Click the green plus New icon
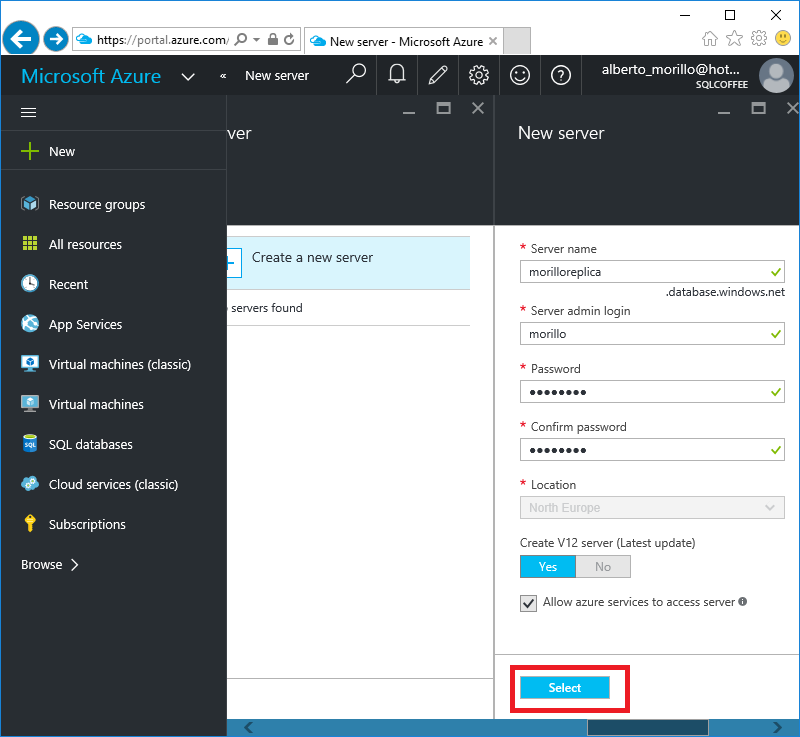The height and width of the screenshot is (737, 800). pos(30,151)
